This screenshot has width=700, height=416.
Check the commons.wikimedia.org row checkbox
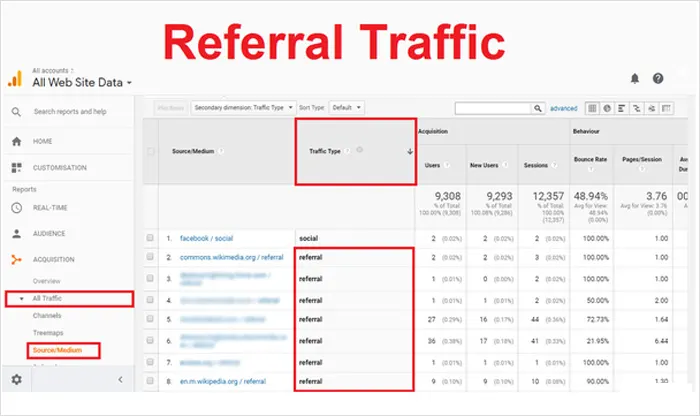click(x=150, y=257)
